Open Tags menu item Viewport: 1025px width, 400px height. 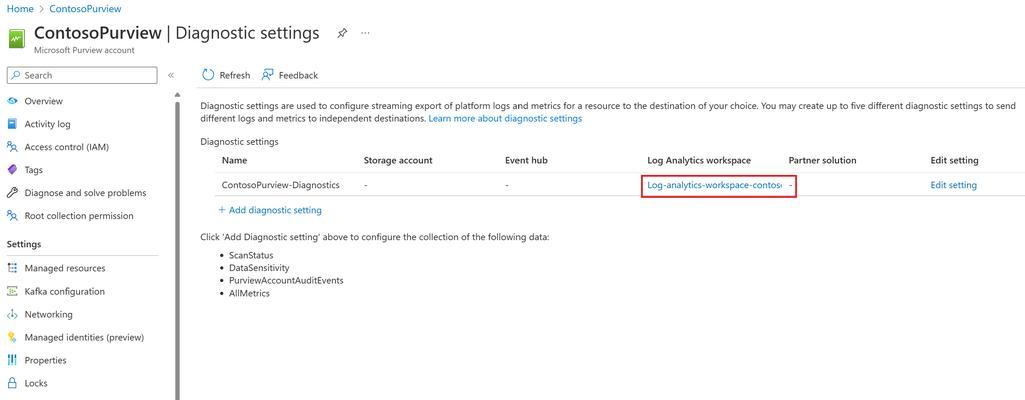click(x=33, y=170)
